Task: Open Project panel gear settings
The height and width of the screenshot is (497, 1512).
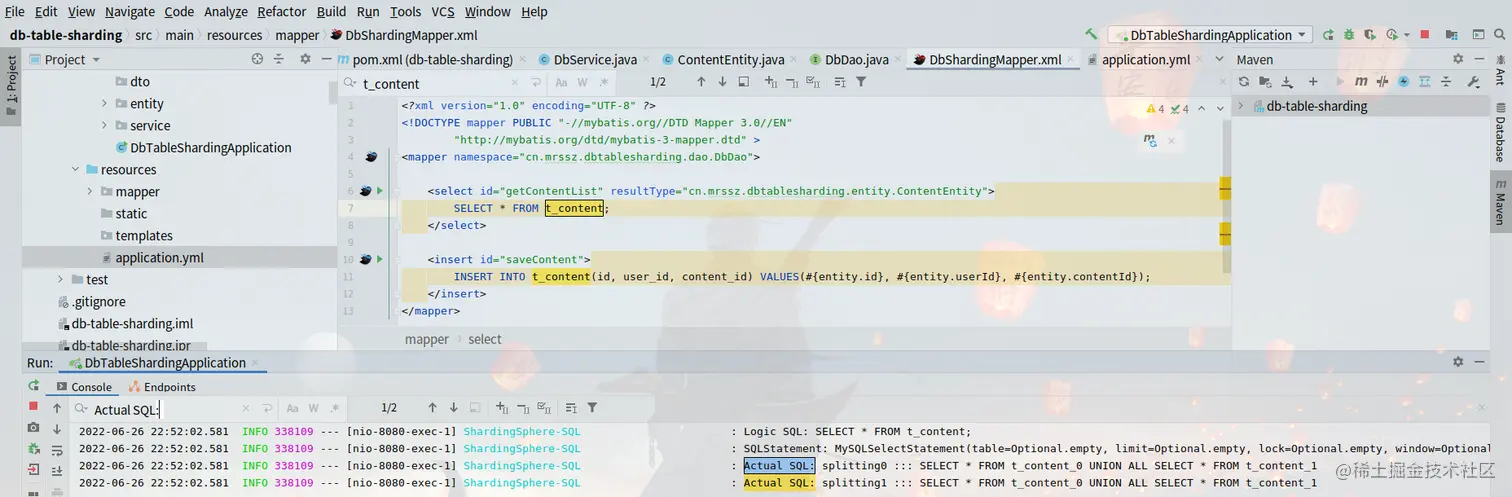Action: click(305, 59)
